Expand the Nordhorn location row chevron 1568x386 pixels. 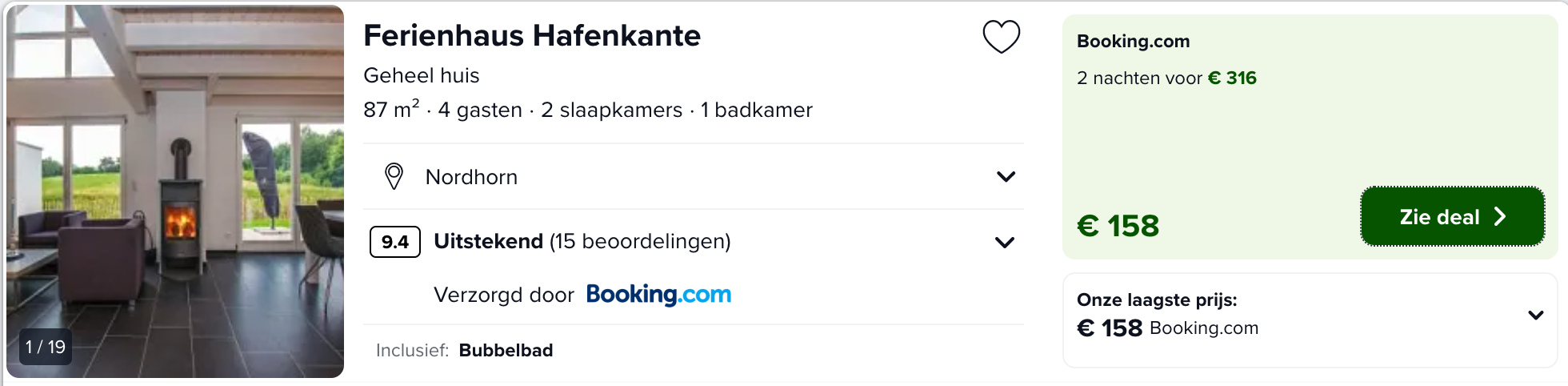pyautogui.click(x=1006, y=176)
